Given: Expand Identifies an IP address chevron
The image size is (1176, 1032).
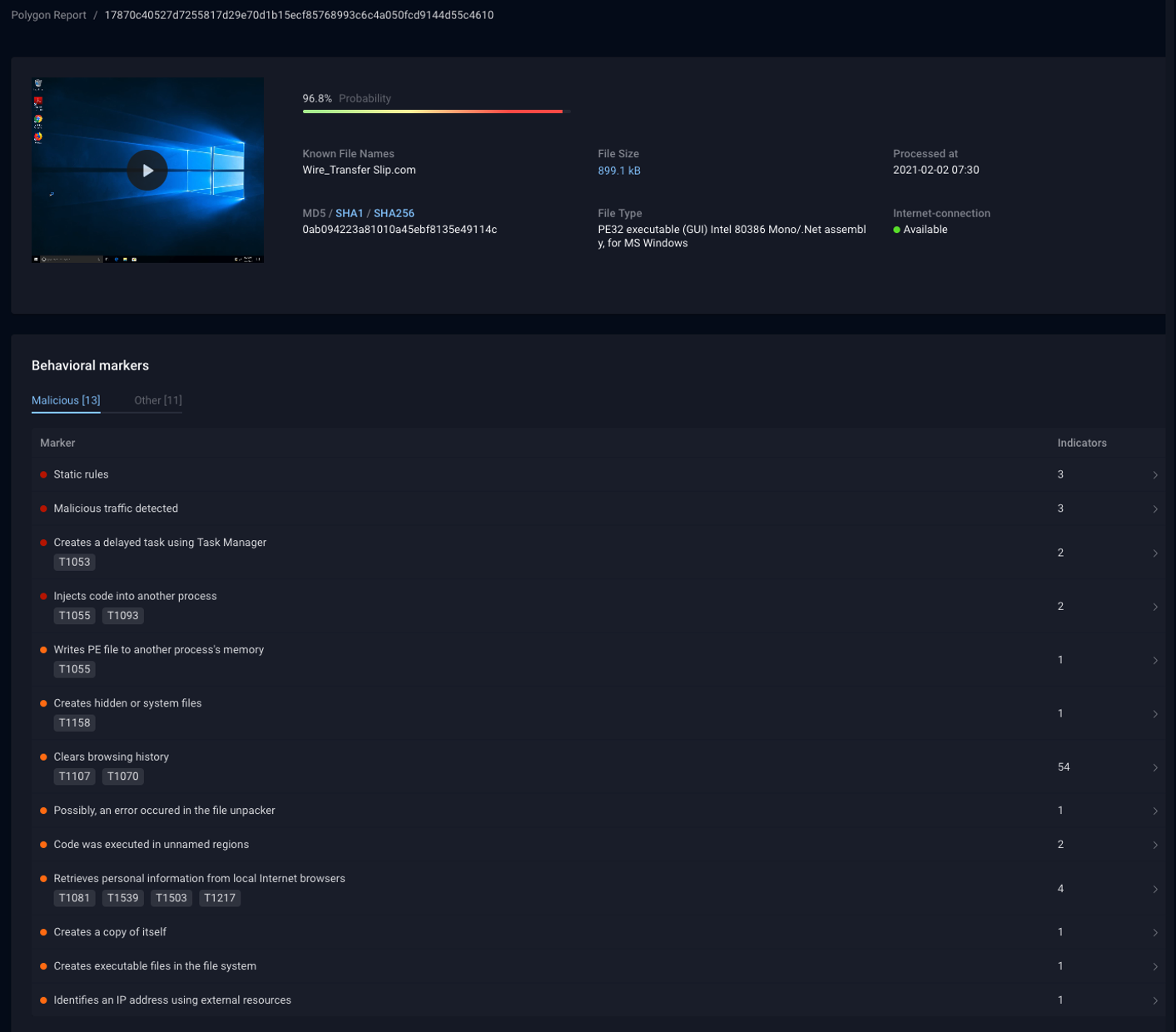Looking at the screenshot, I should click(1155, 1000).
